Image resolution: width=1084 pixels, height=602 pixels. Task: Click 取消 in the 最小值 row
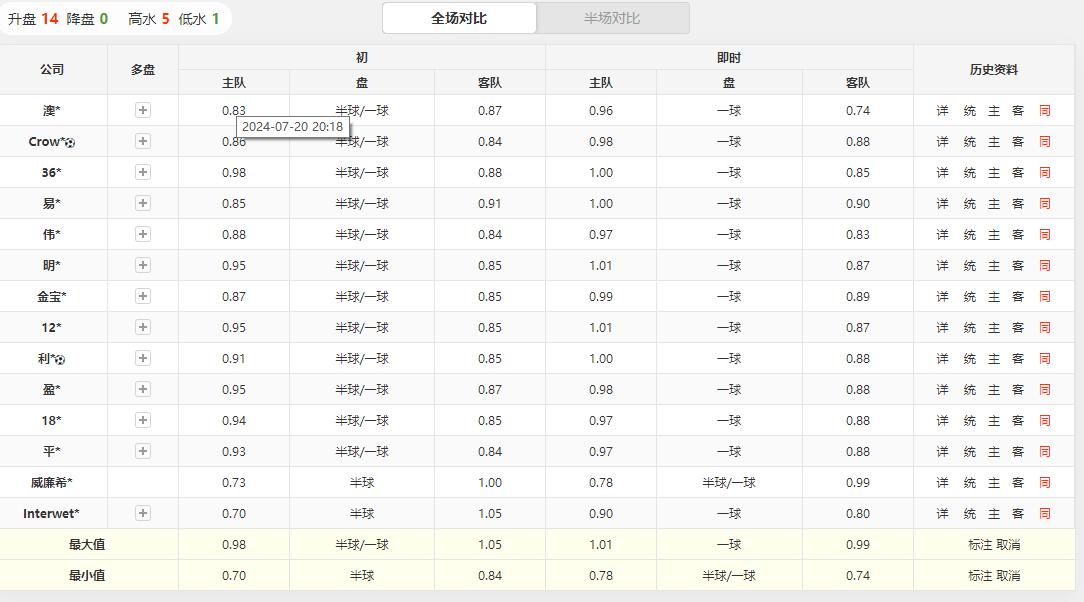(1008, 576)
